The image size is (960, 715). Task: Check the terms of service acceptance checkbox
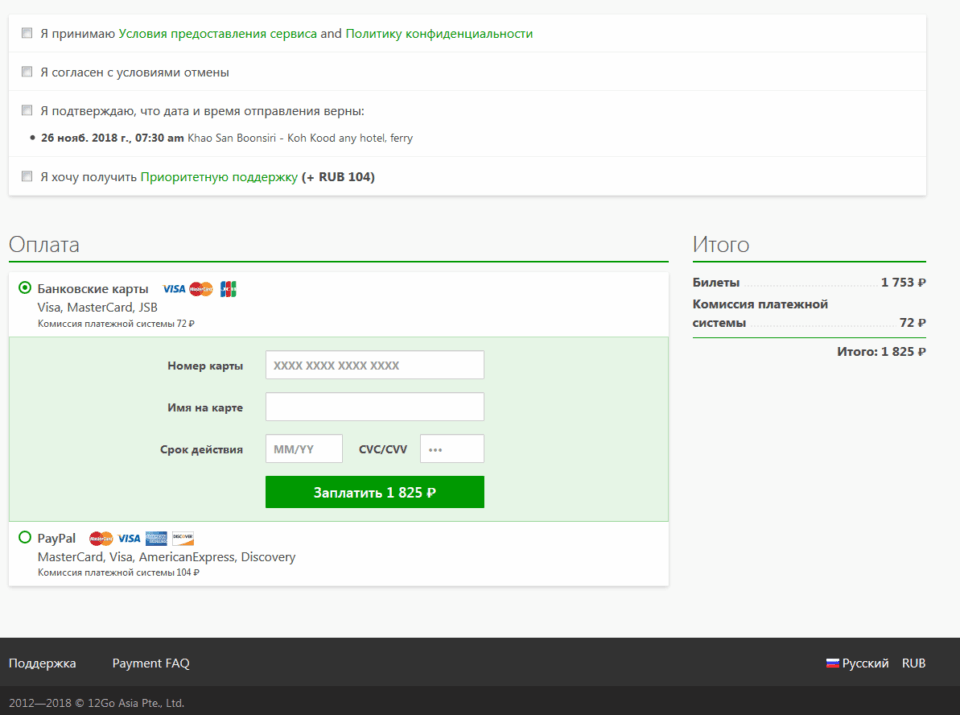click(27, 33)
